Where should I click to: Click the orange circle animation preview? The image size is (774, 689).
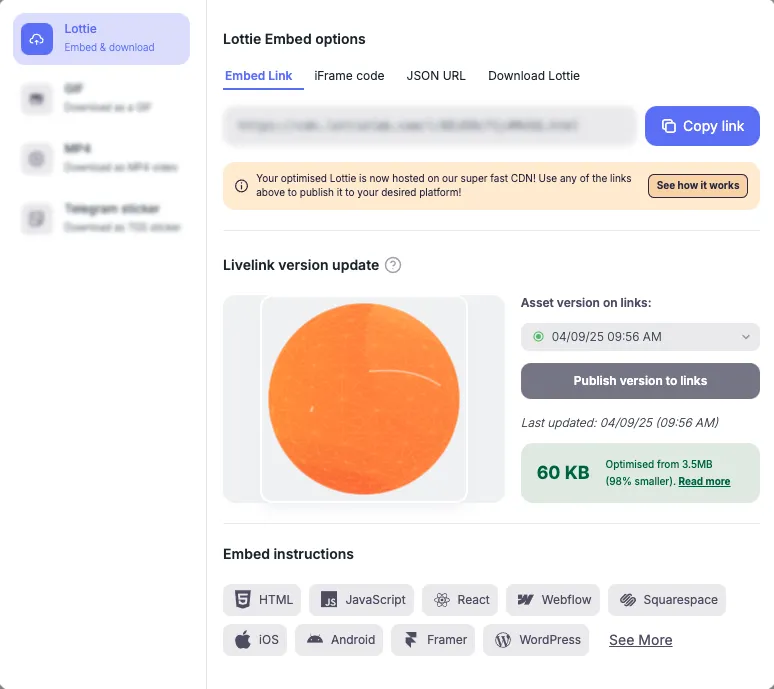point(364,398)
